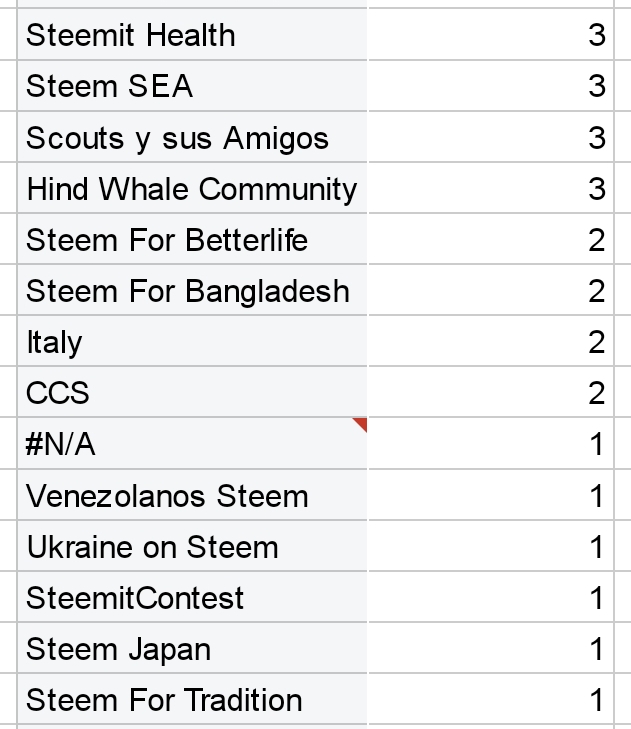This screenshot has height=729, width=631.
Task: Click the Italy cell
Action: coord(192,342)
